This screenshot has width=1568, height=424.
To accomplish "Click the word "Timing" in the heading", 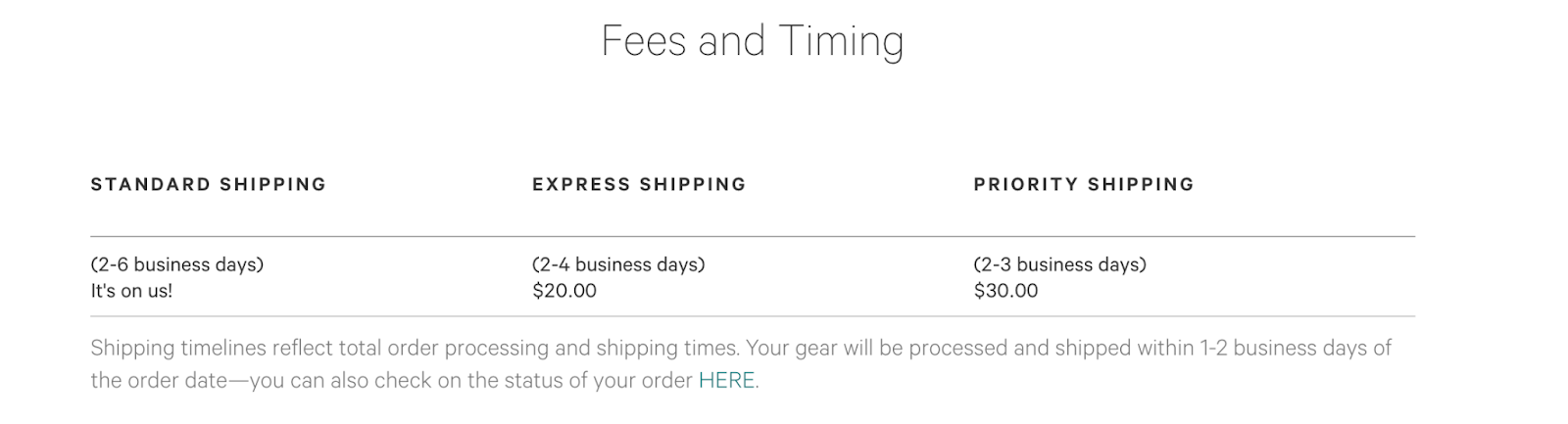I will point(841,41).
